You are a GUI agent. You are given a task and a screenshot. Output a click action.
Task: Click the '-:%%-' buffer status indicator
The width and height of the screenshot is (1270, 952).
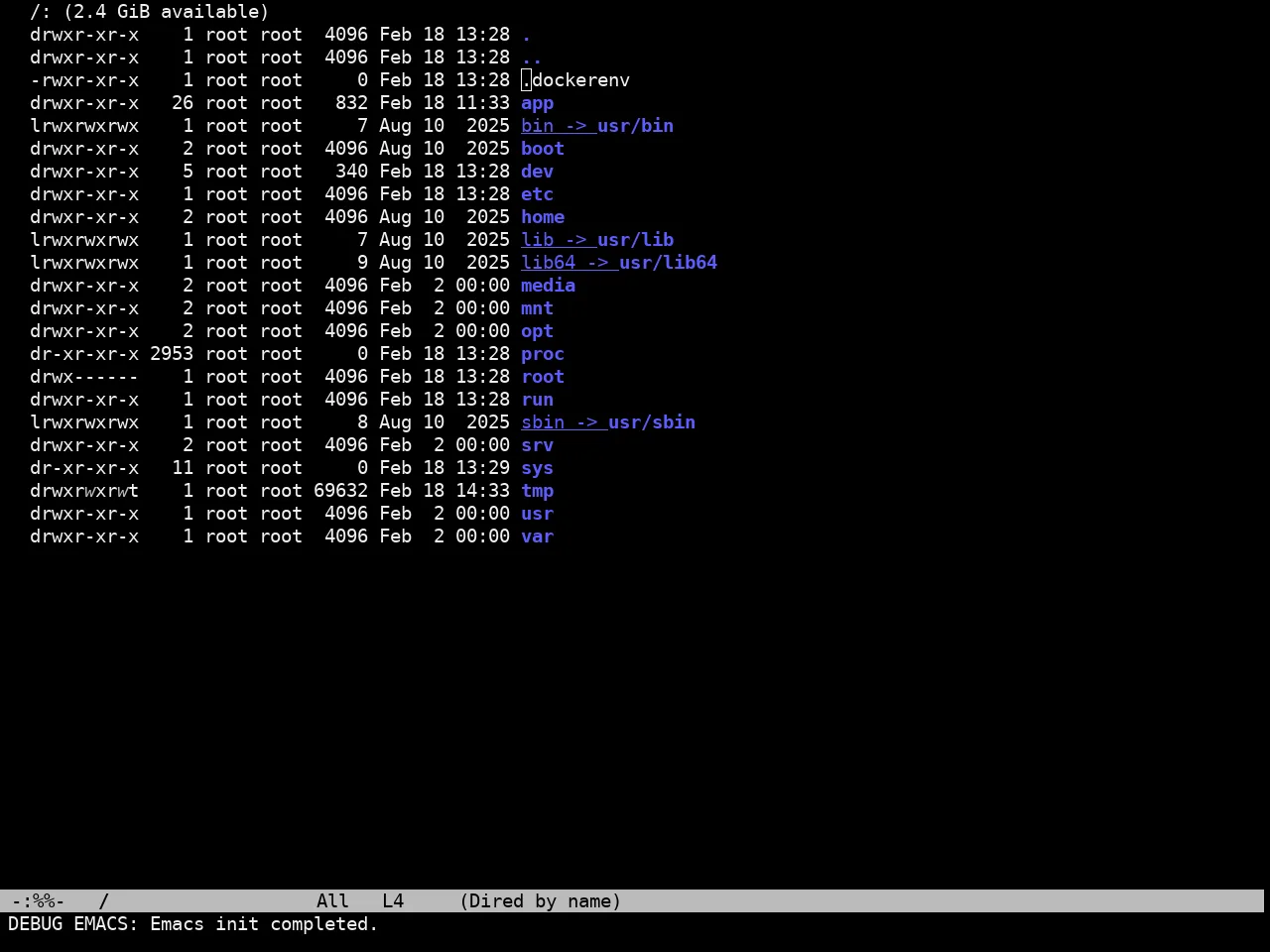coord(38,901)
